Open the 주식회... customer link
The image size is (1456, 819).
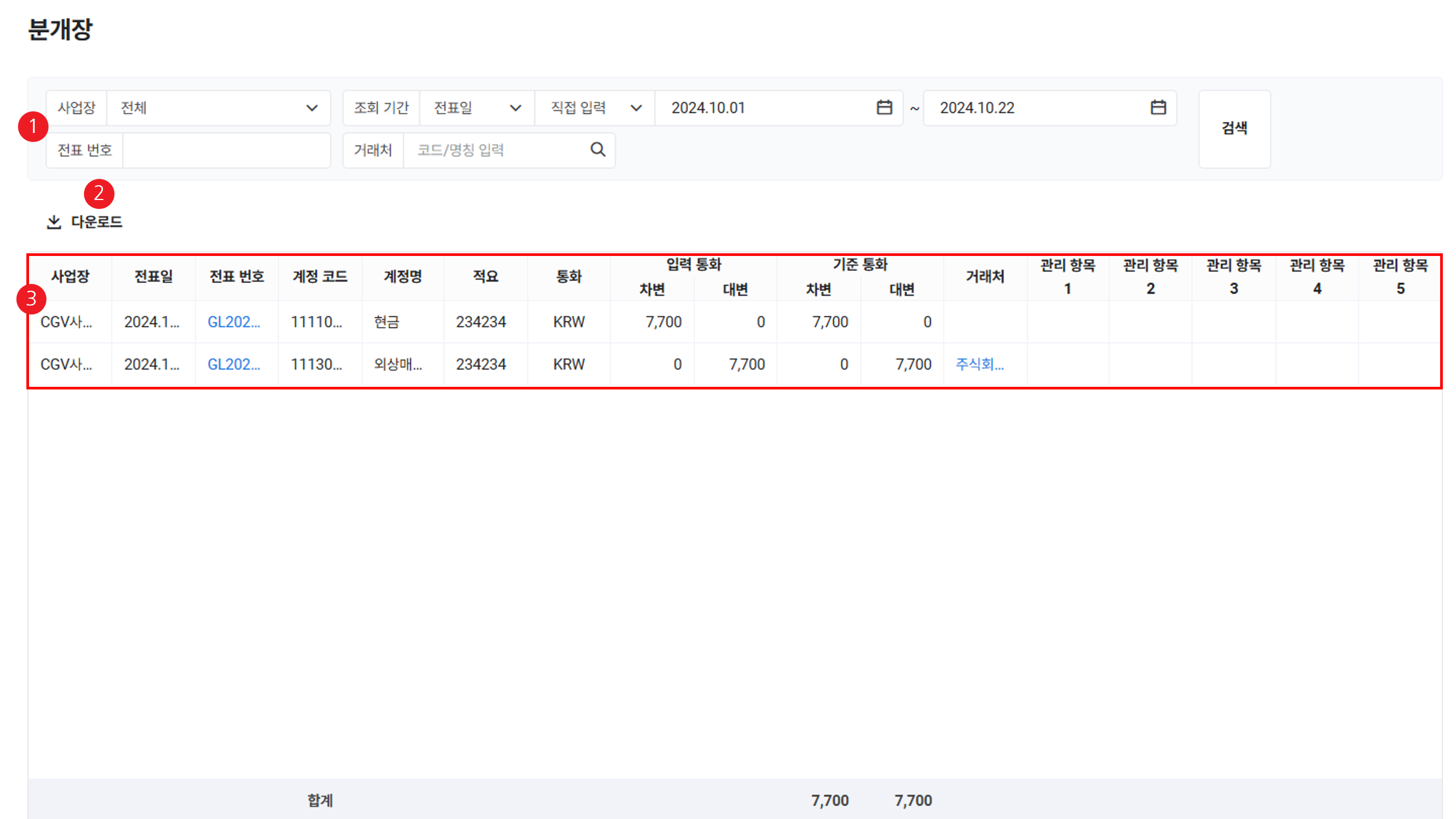coord(979,365)
